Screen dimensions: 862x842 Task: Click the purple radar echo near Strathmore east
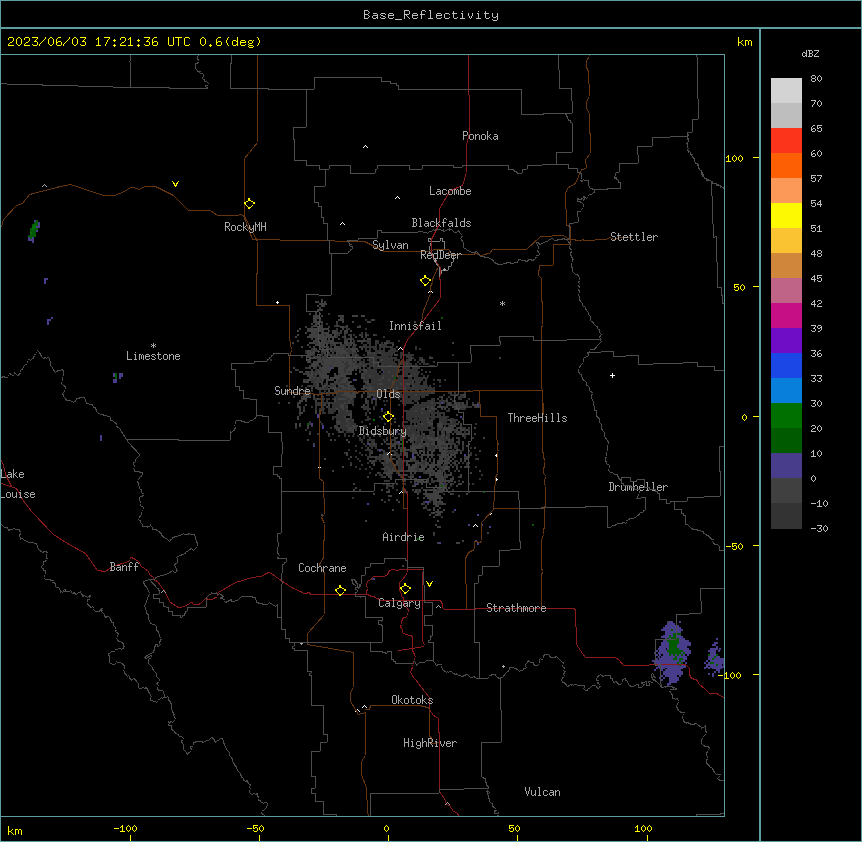click(x=672, y=654)
